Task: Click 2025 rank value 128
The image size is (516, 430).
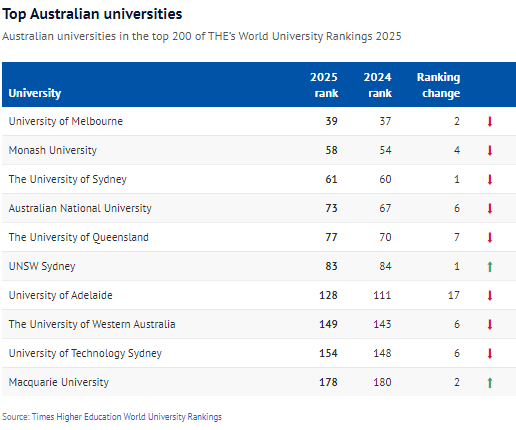Action: 329,295
